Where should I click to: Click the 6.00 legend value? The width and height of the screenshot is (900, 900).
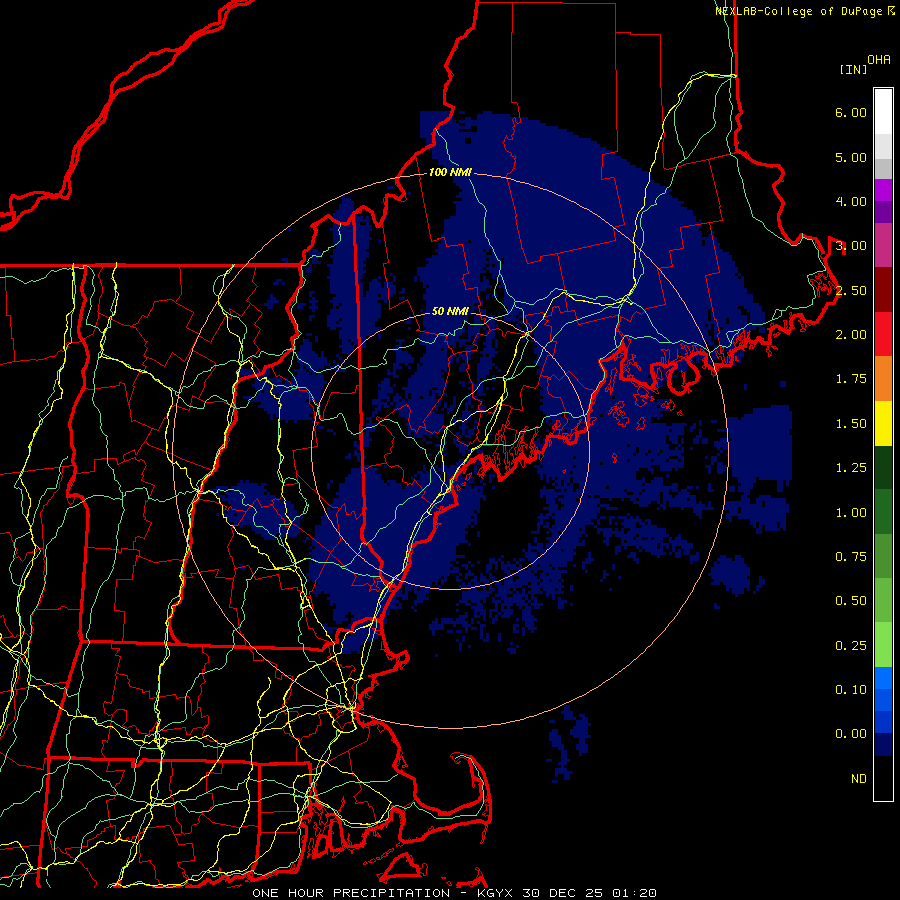tap(851, 112)
